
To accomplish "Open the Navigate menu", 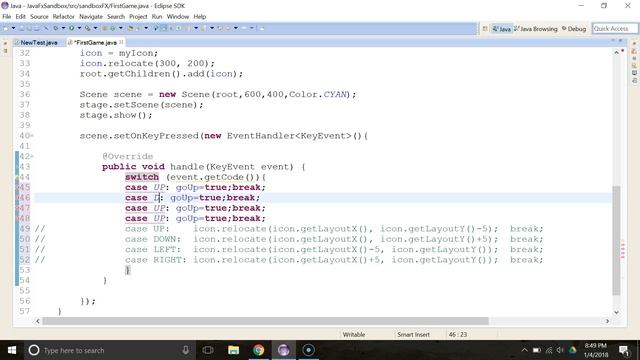I will point(91,17).
